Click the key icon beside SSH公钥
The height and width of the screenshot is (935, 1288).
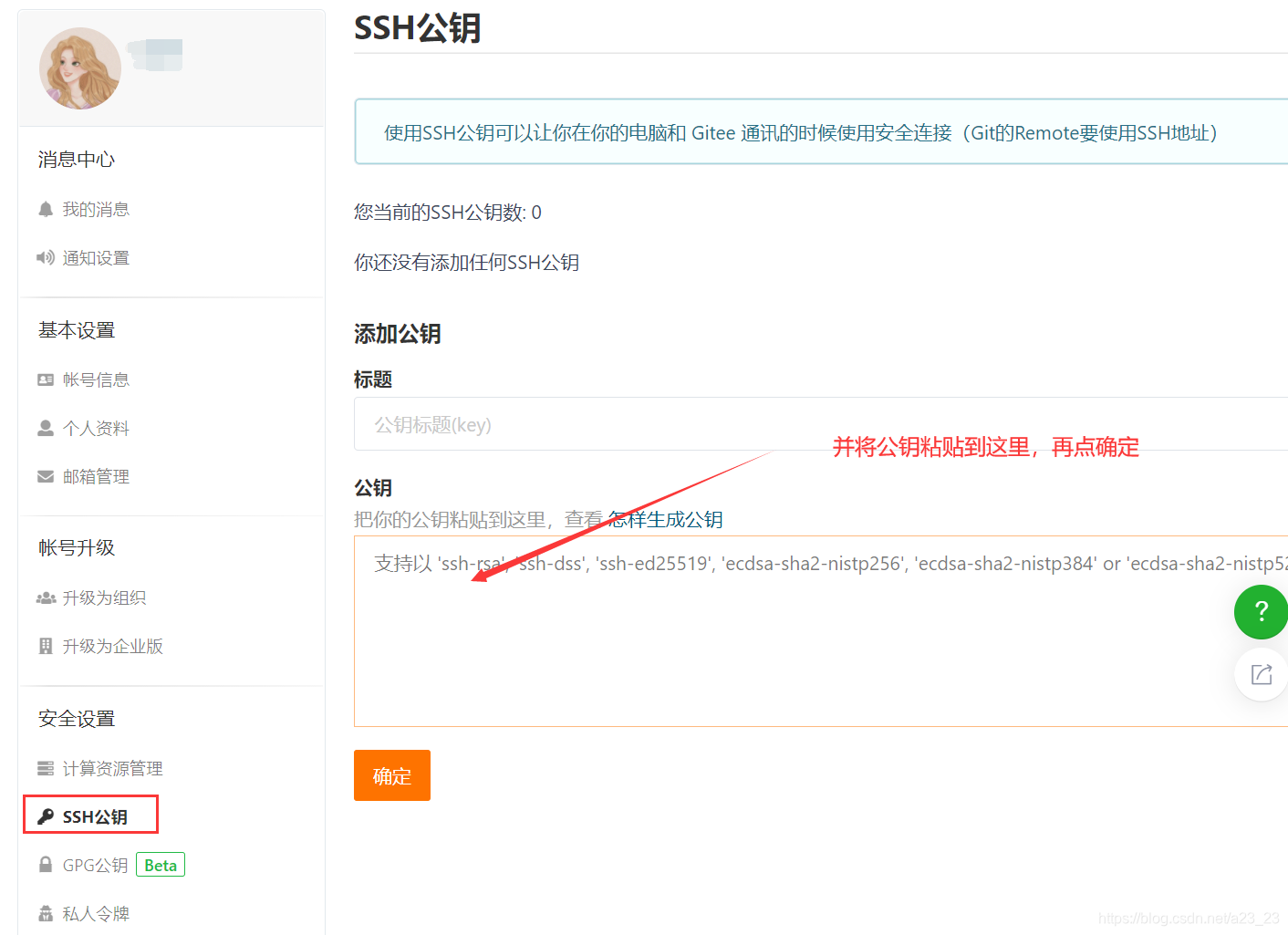pyautogui.click(x=45, y=816)
